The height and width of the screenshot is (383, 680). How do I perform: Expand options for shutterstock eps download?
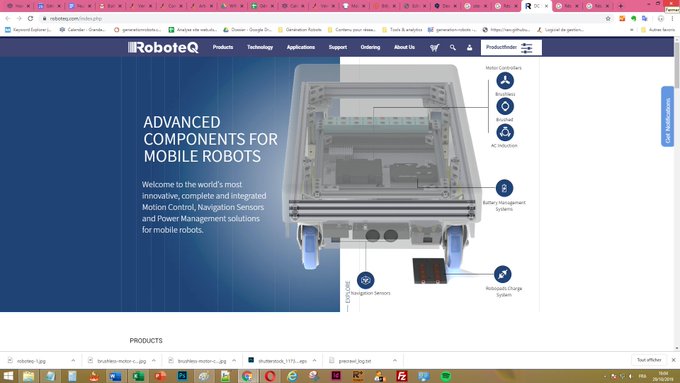coord(314,360)
